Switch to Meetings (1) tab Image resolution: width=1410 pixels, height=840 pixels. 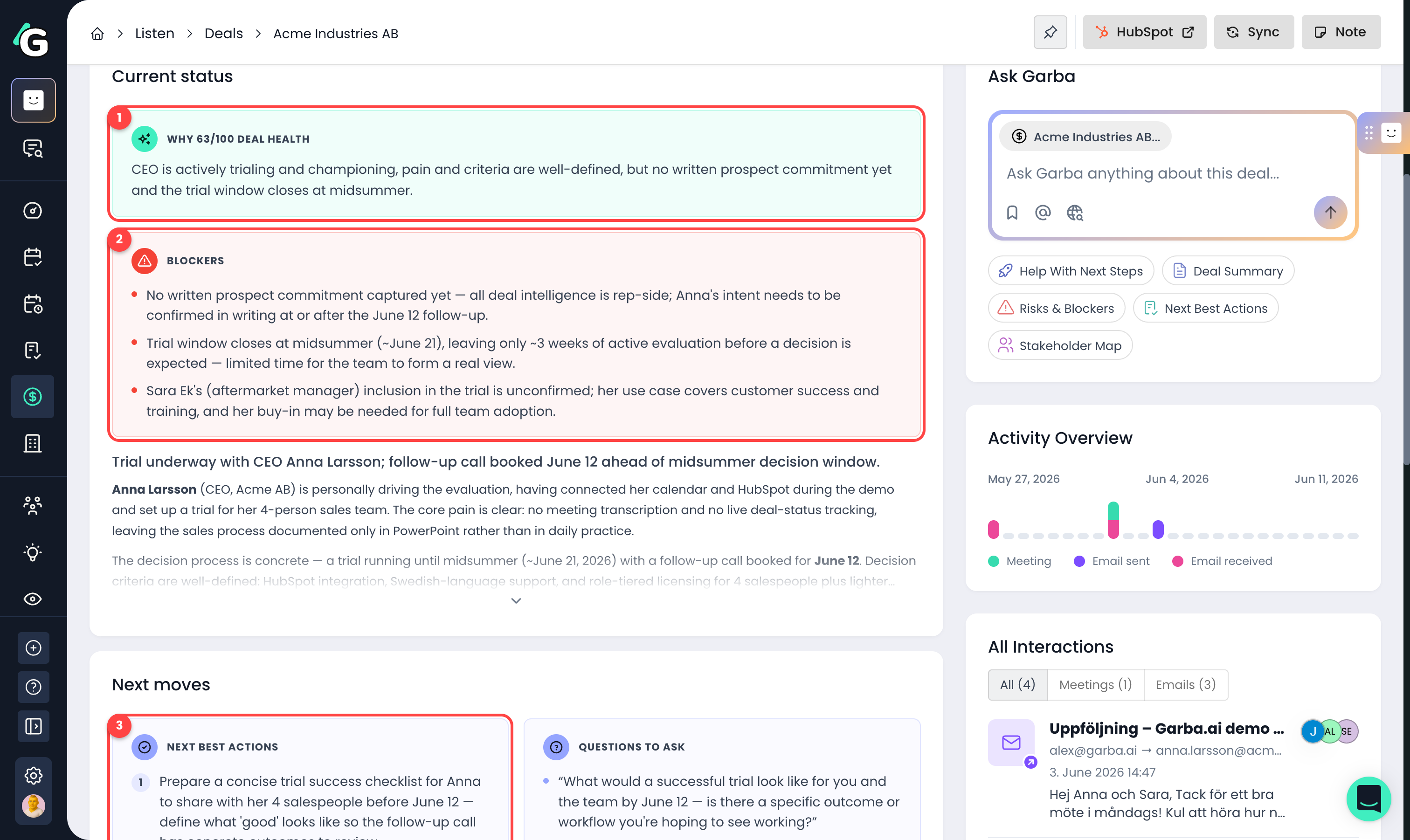pyautogui.click(x=1095, y=685)
